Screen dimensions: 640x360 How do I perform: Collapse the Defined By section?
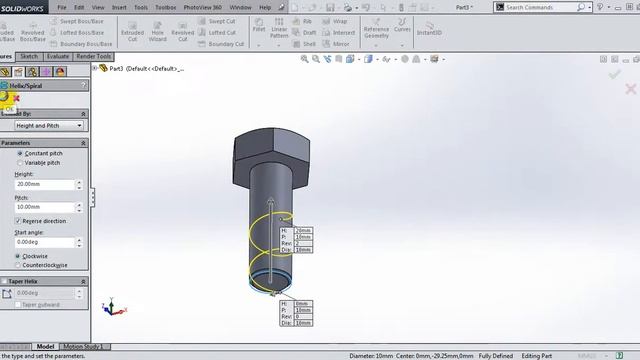[83, 114]
